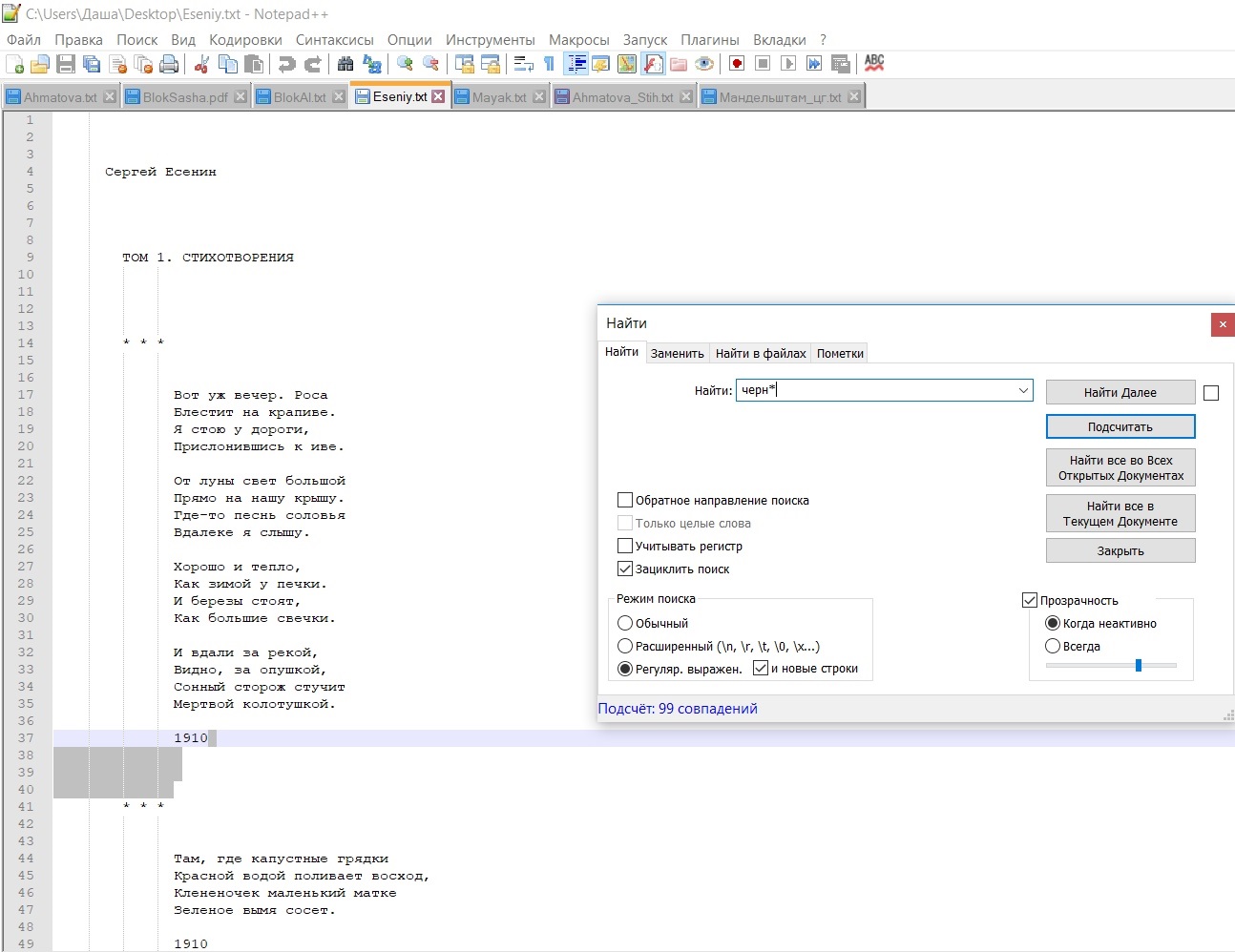Open the 'Файл' menu
Screen dimensions: 1235x952
click(24, 39)
